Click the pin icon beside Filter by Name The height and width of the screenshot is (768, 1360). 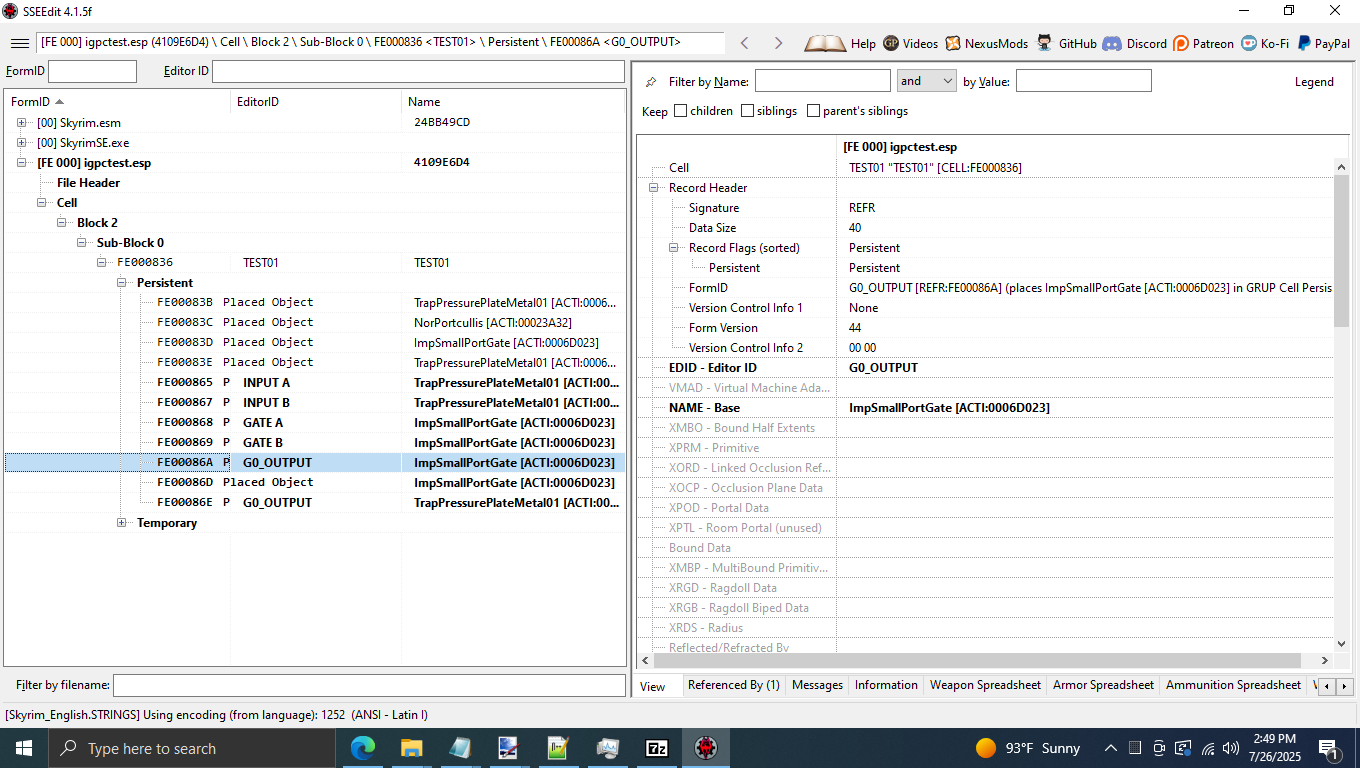pyautogui.click(x=651, y=81)
